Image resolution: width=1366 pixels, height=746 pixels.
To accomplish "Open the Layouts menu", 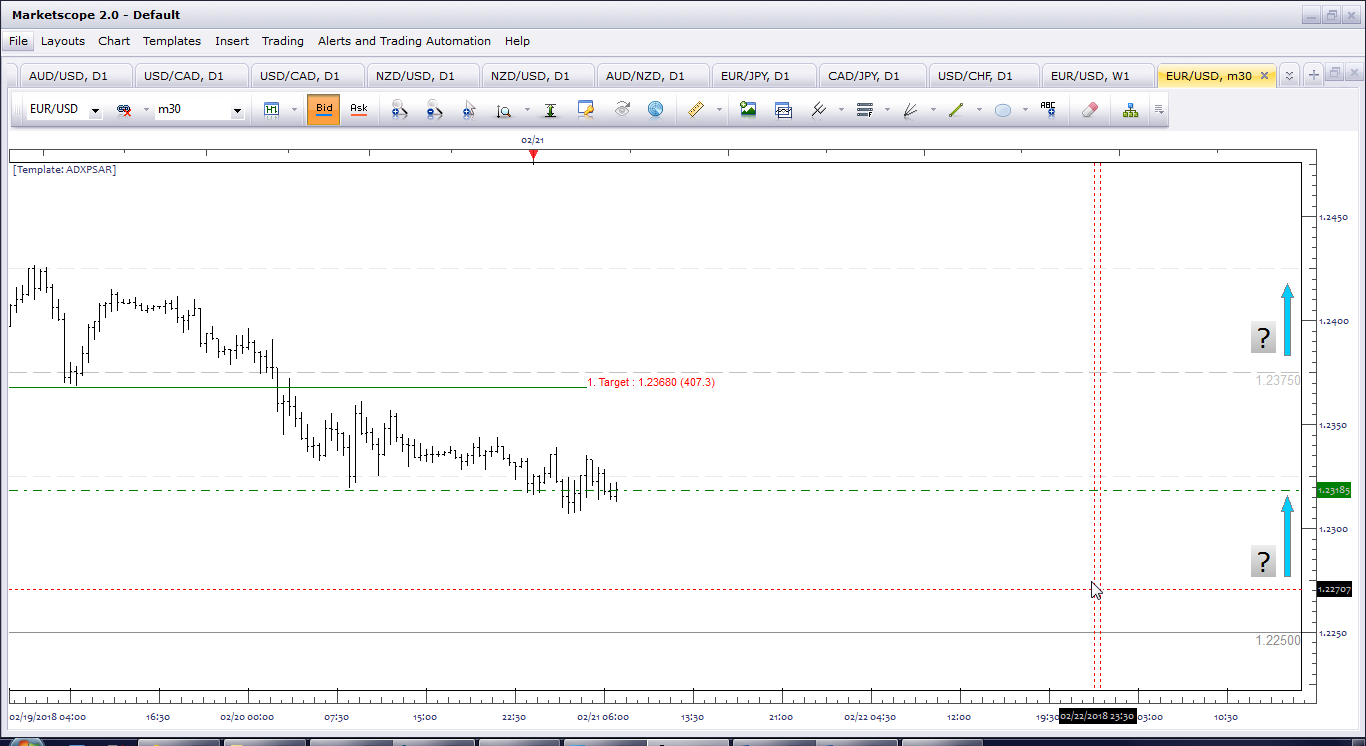I will coord(63,41).
